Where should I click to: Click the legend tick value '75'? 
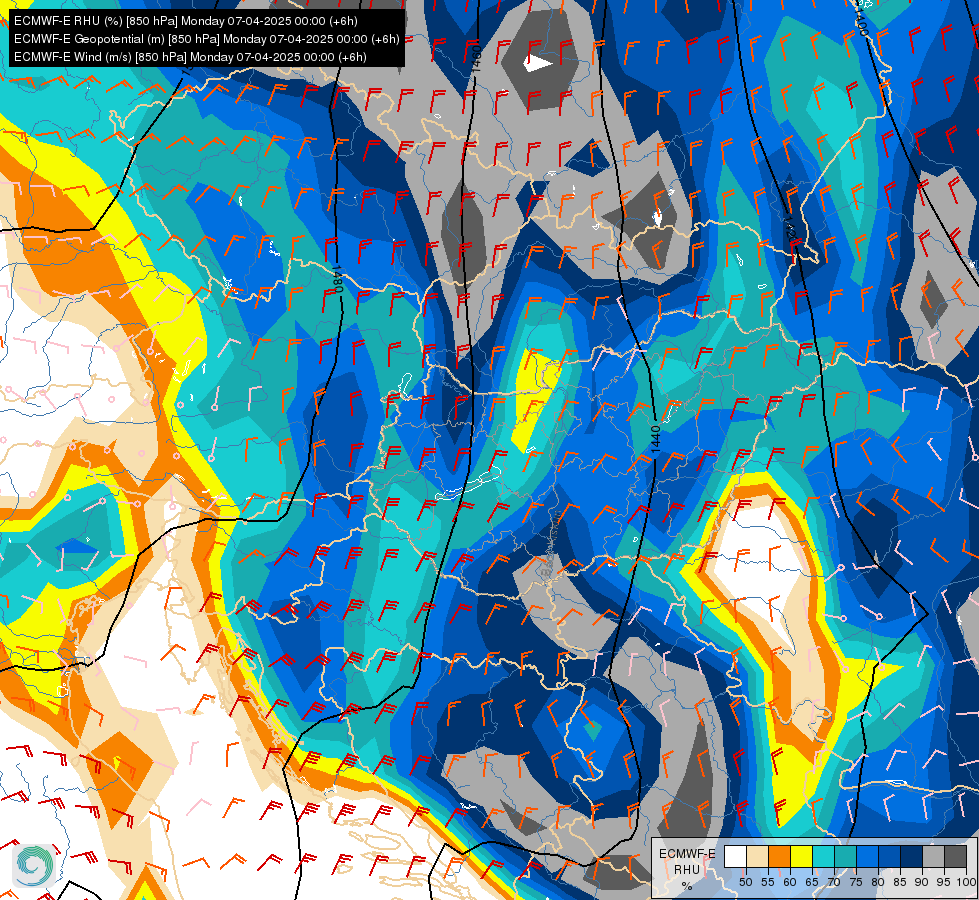[x=855, y=882]
